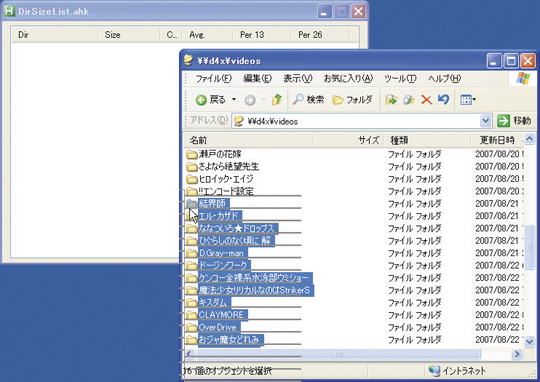Click the red Delete X icon

click(426, 100)
